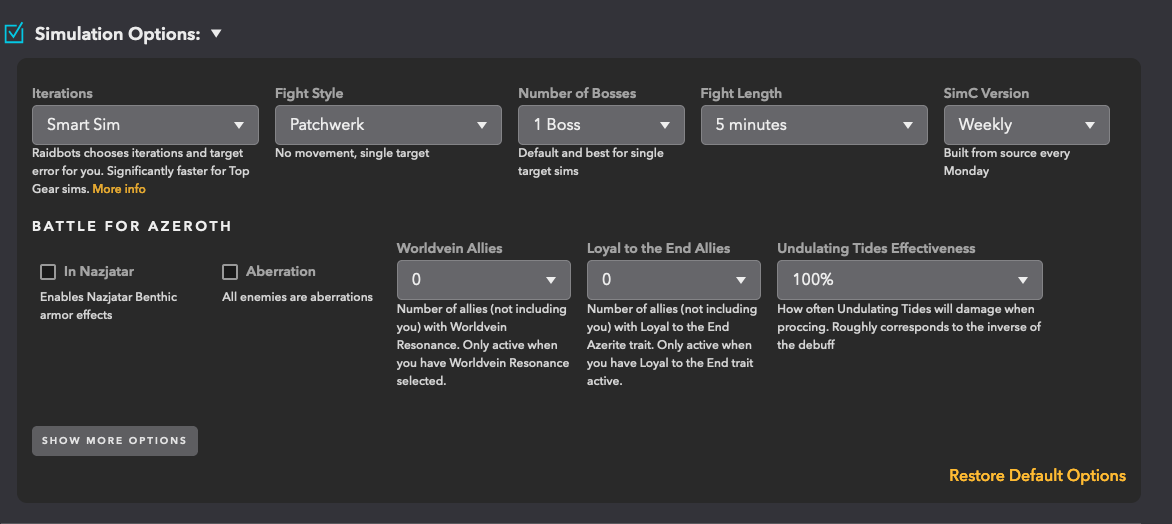Screen dimensions: 1172x524
Task: Open the Fight Style Patchwerk dropdown
Action: 387,125
